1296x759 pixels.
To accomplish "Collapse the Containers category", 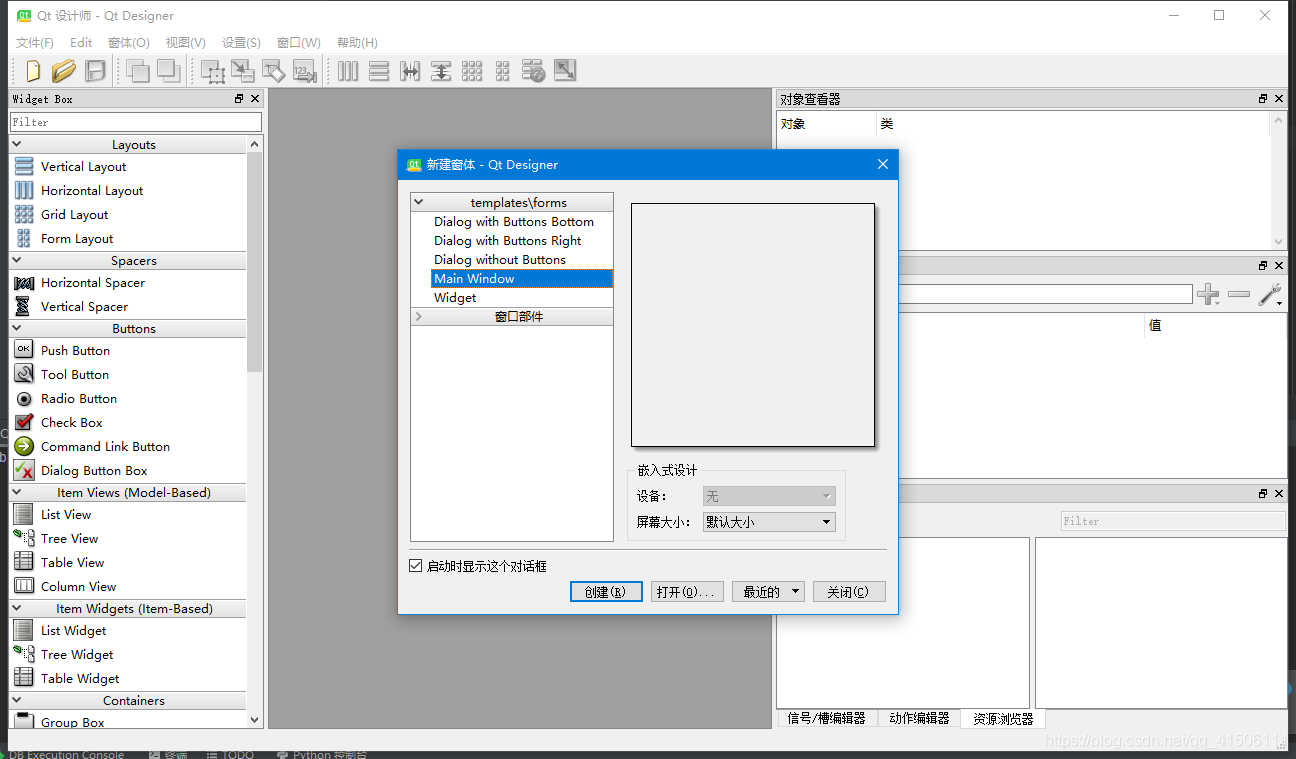I will pyautogui.click(x=17, y=701).
